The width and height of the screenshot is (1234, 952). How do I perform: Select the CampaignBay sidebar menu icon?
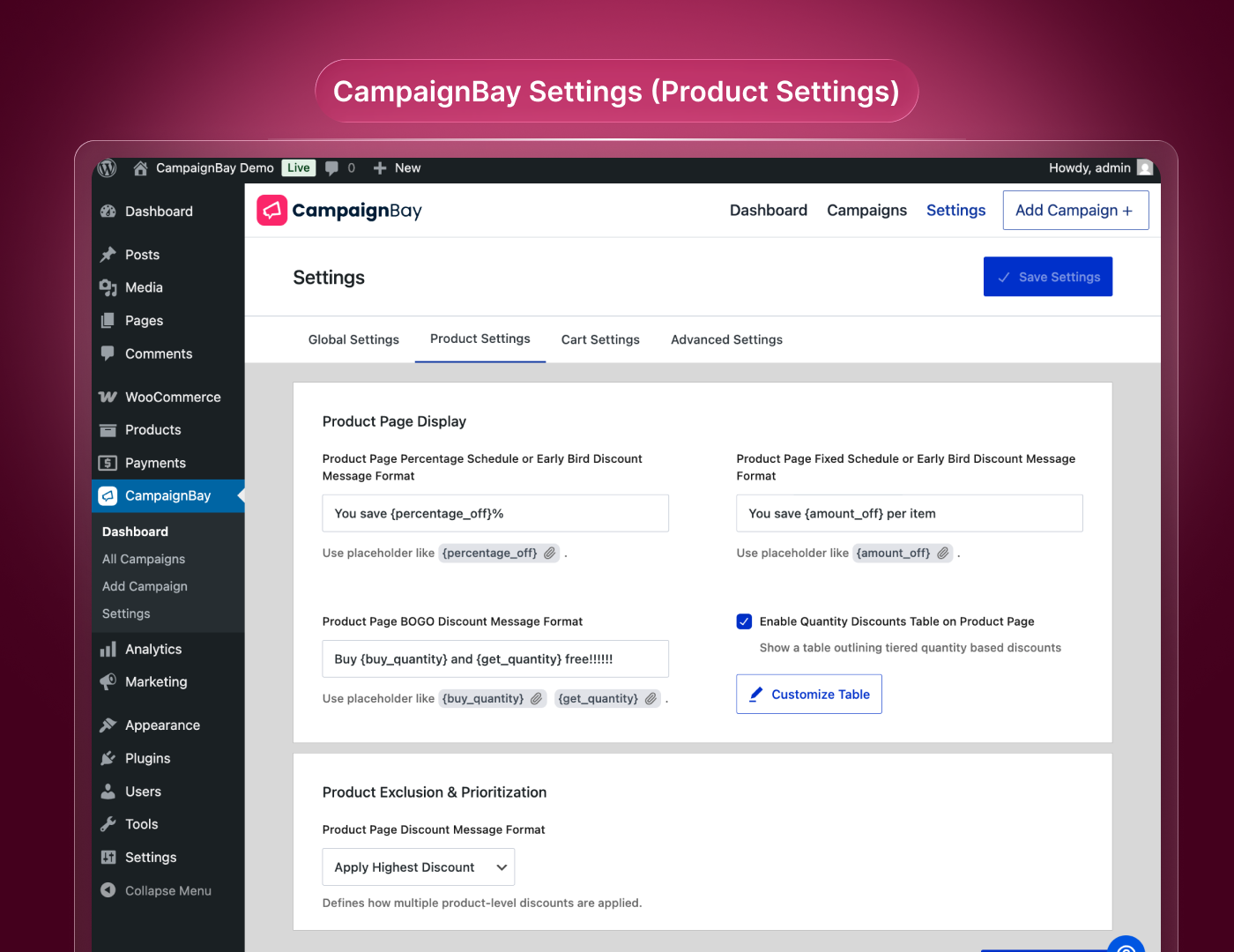(x=108, y=495)
